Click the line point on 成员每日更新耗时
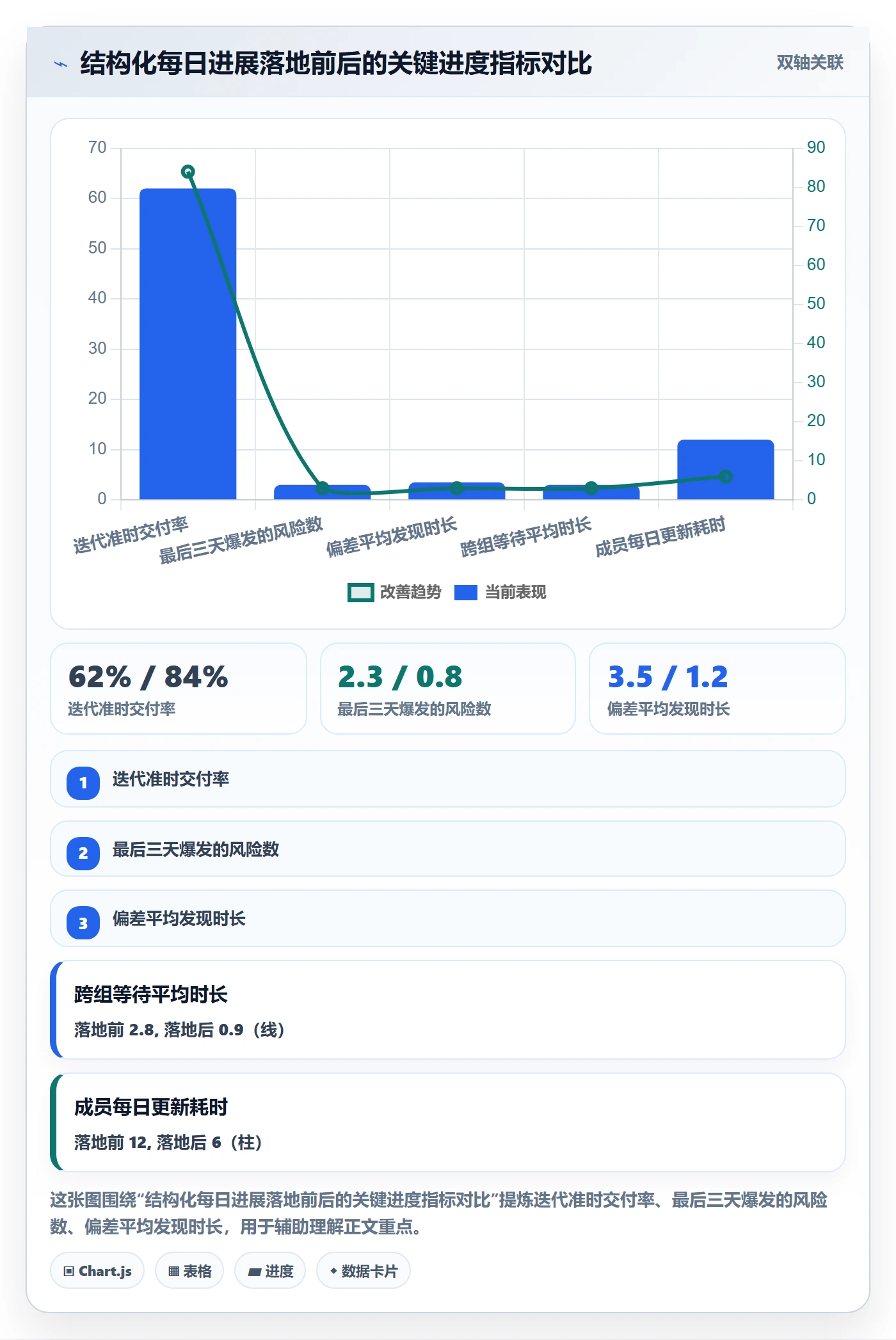 [725, 476]
